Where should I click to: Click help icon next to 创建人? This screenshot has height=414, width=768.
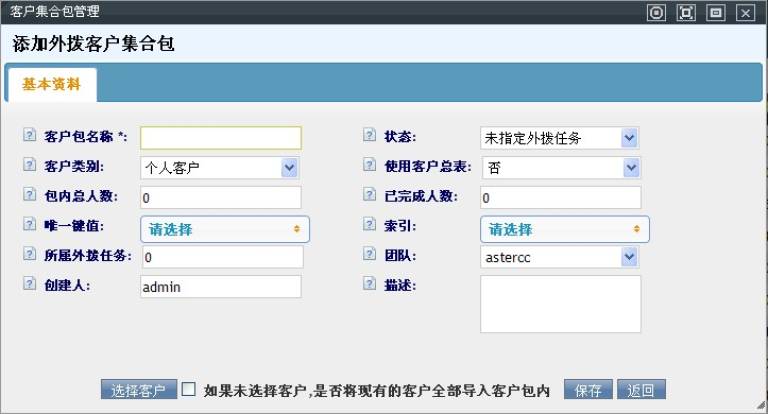(28, 286)
